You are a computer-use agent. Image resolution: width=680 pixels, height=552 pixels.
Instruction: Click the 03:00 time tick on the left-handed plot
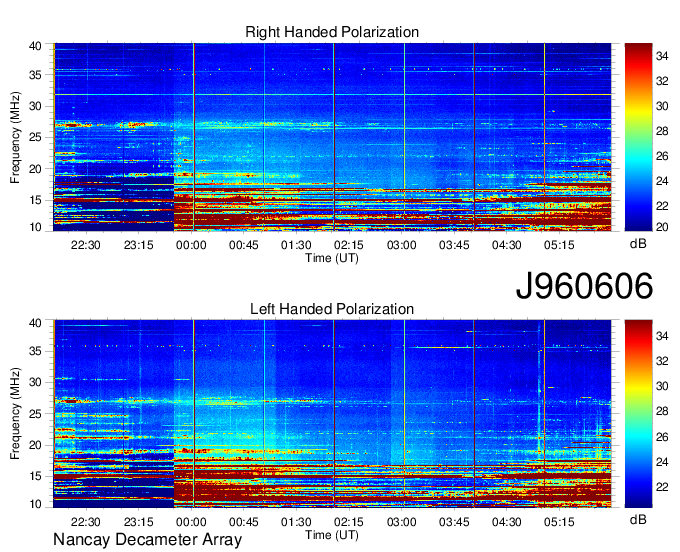tap(402, 522)
